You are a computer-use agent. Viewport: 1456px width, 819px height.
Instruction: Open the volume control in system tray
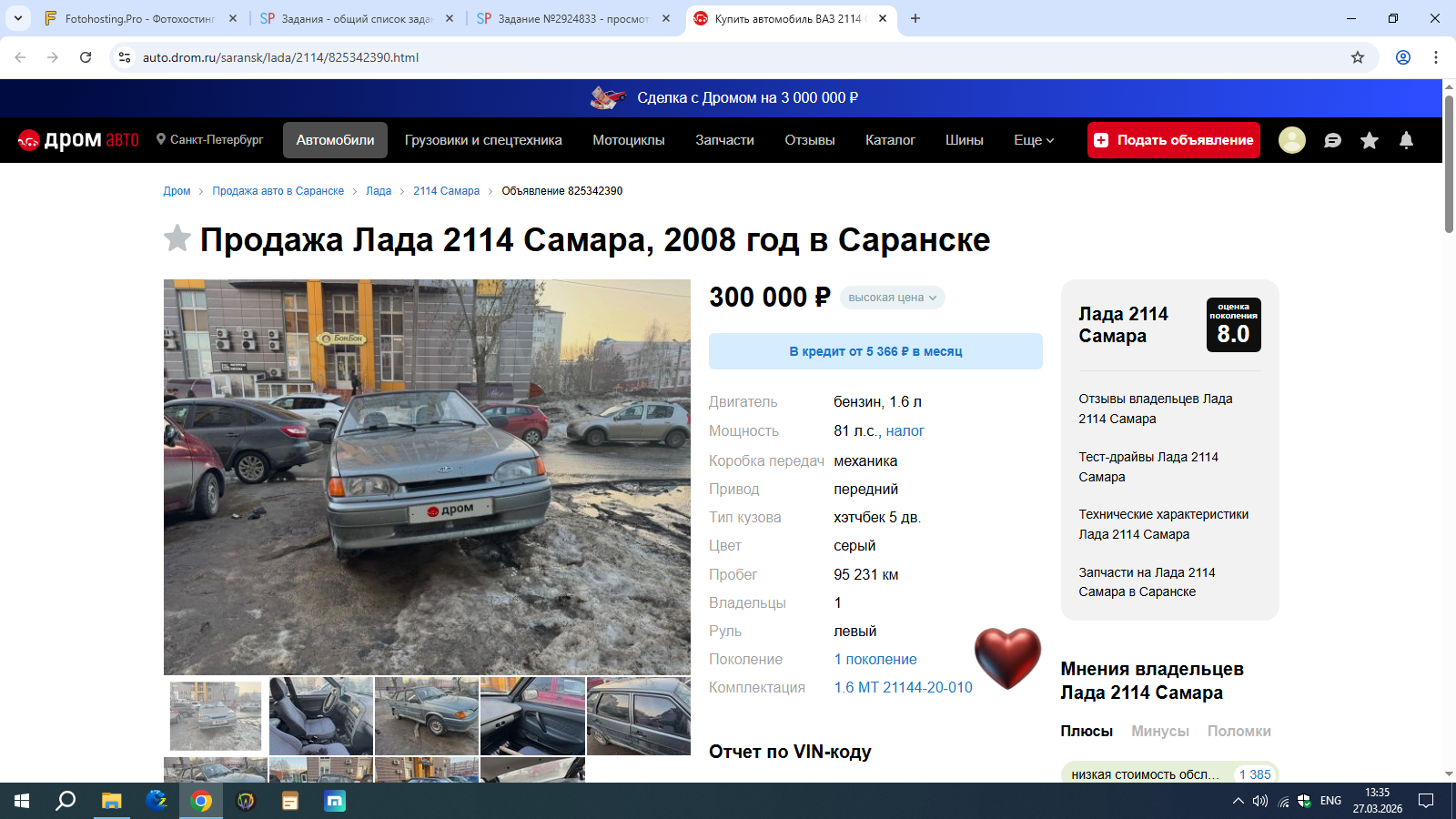(1260, 801)
